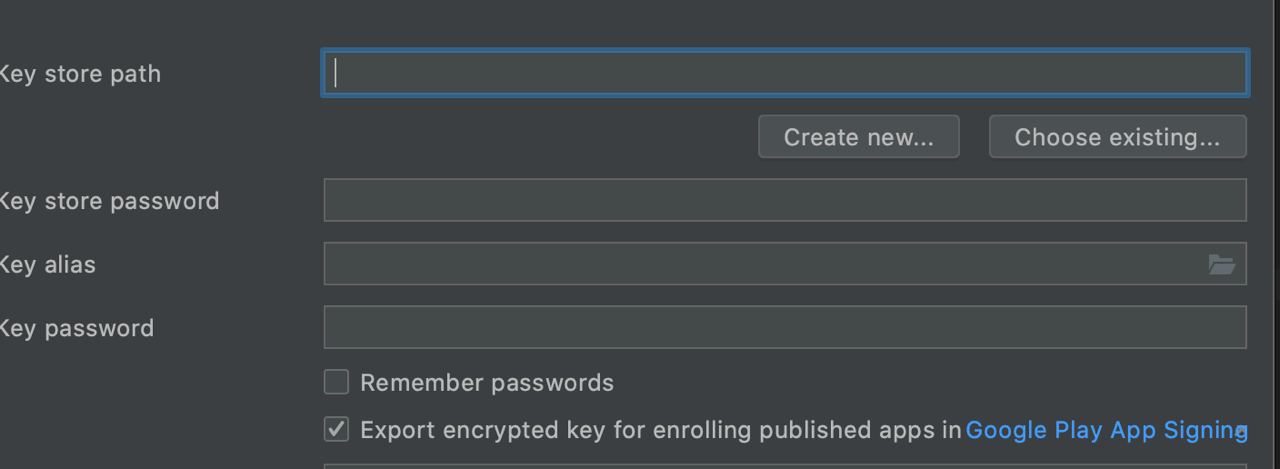
Task: Click the Export encrypted key label text
Action: pos(661,430)
